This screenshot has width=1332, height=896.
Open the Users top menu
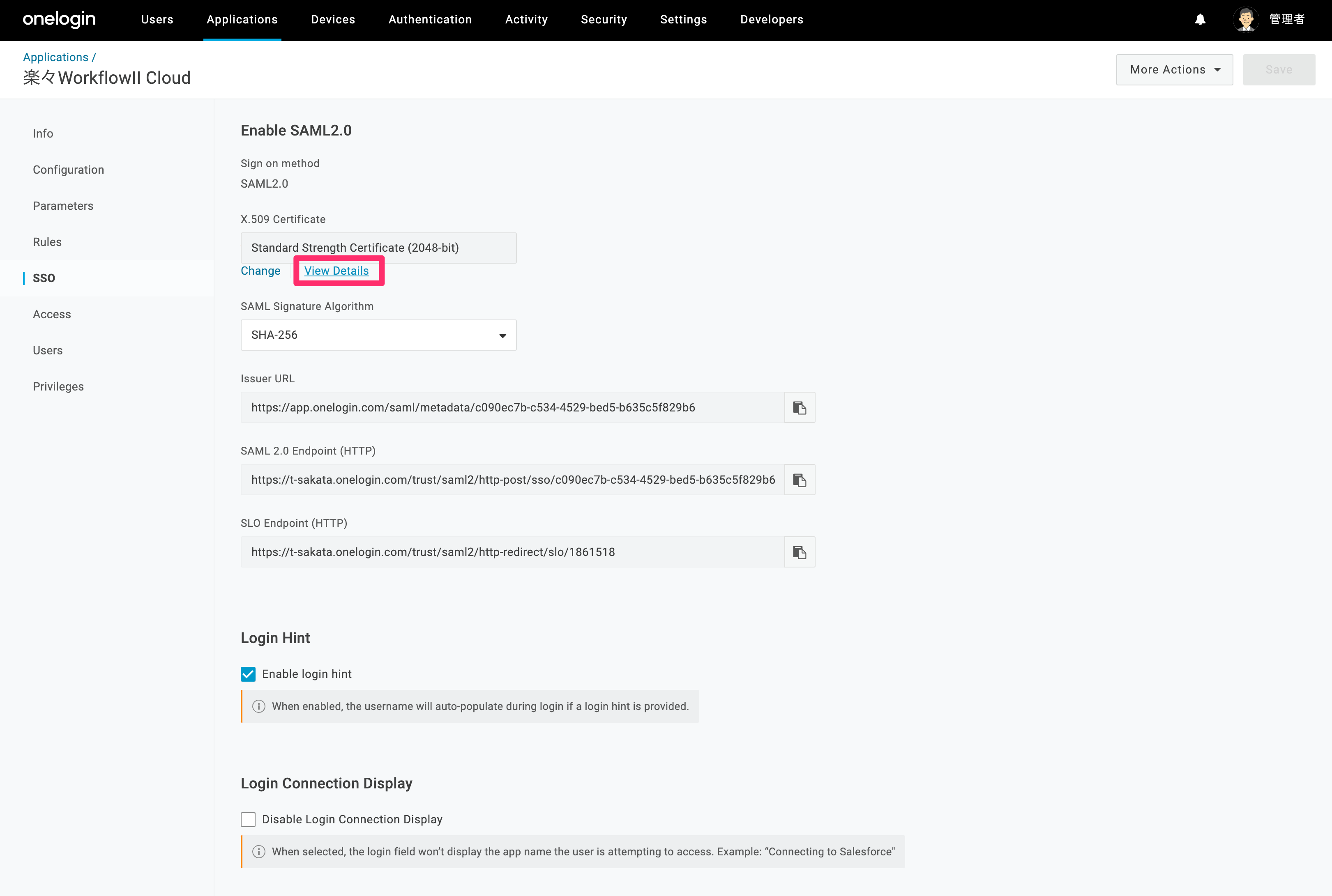157,19
